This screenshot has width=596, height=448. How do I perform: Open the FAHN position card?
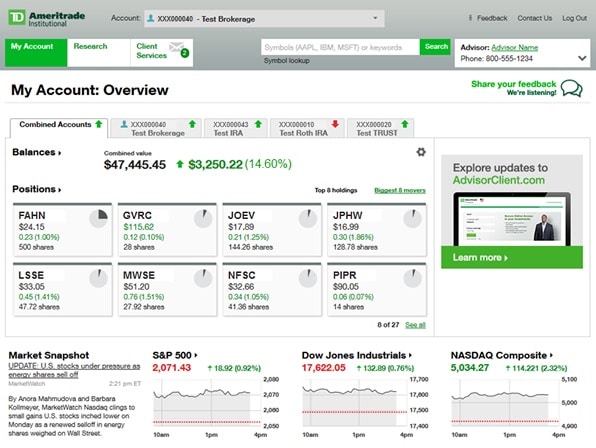coord(63,230)
